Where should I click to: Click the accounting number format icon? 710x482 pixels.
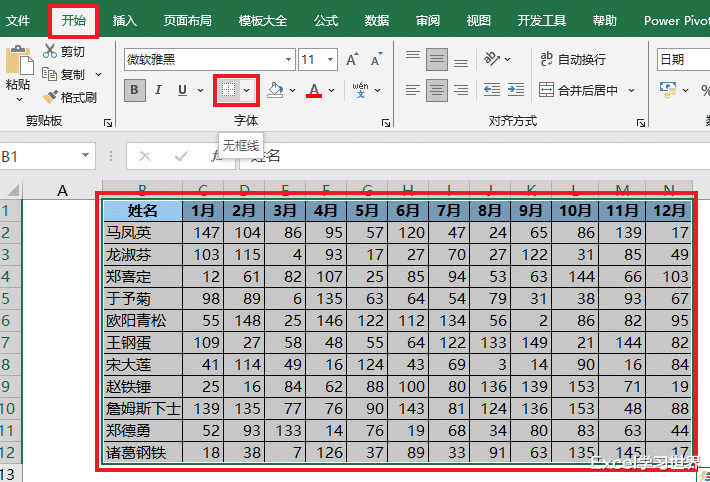(x=668, y=90)
